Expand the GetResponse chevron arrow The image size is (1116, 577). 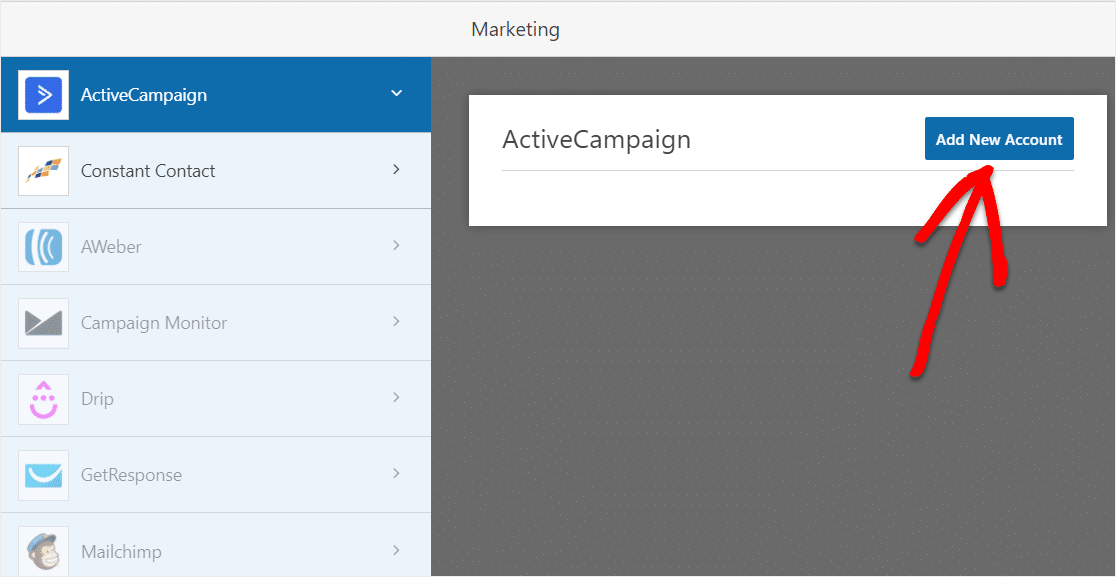coord(396,474)
